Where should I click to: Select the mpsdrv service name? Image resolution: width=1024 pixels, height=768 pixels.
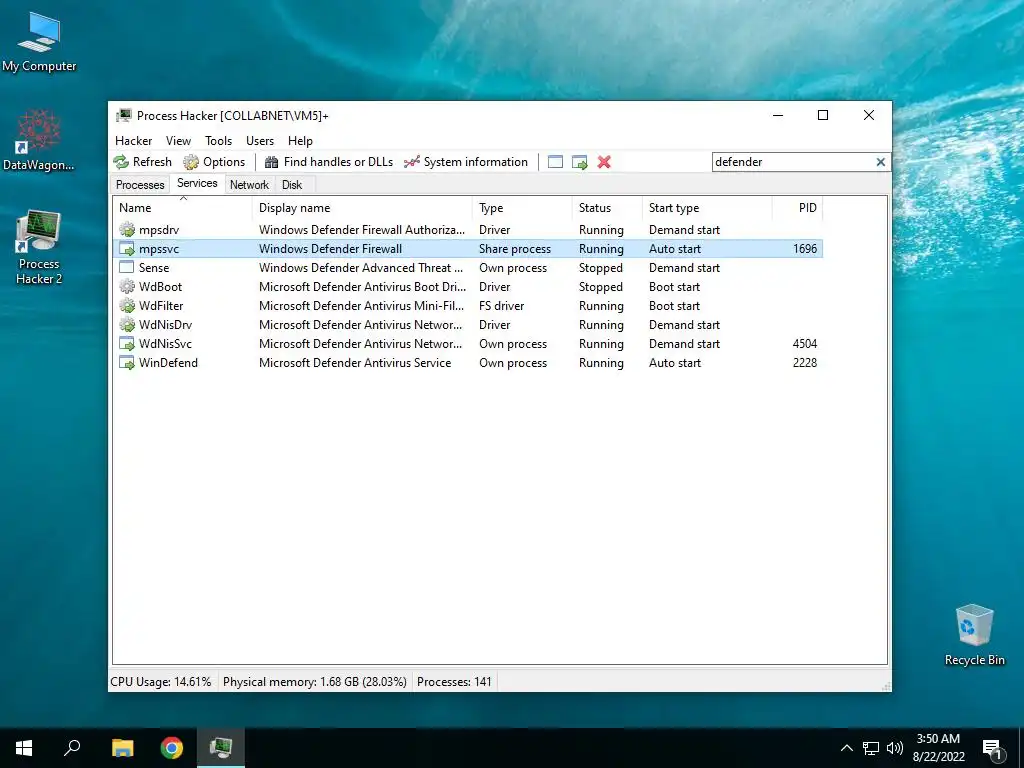159,230
